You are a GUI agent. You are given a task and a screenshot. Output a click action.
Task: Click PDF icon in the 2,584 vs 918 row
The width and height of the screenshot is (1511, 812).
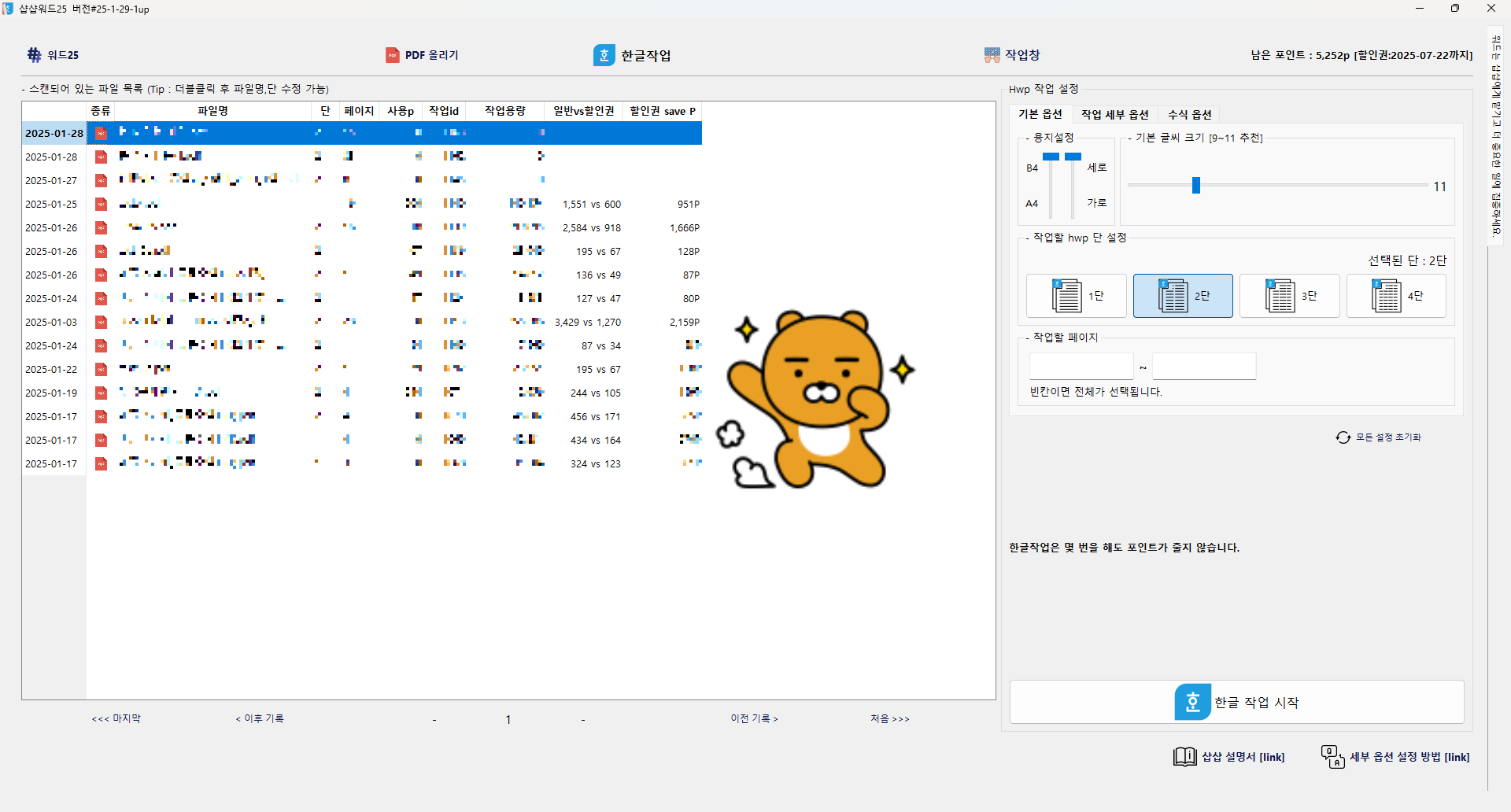click(x=101, y=227)
